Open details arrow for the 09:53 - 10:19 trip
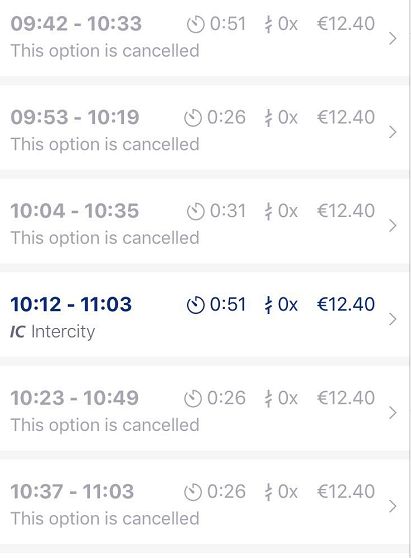The height and width of the screenshot is (558, 411). pos(392,132)
